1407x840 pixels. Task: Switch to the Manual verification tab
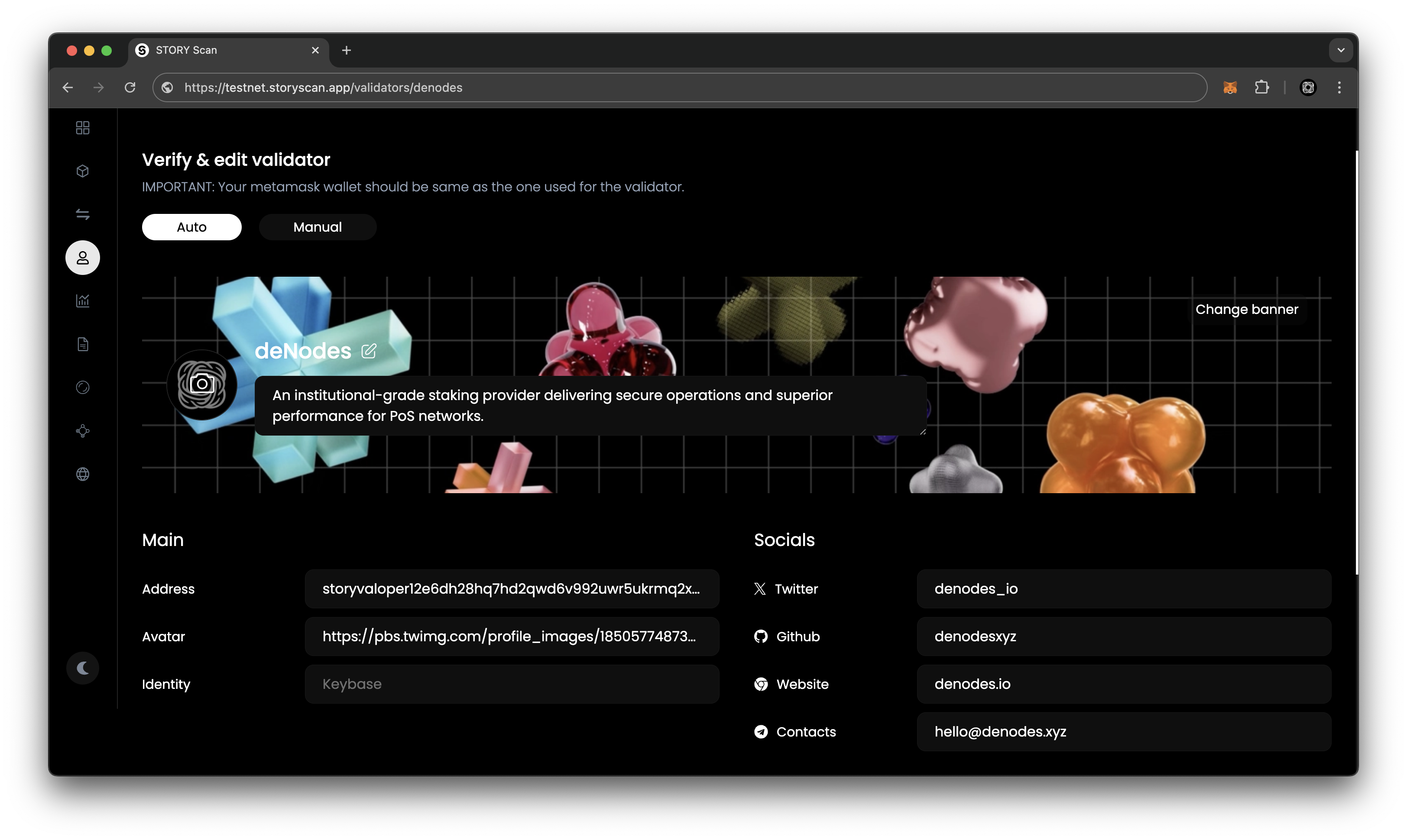point(318,227)
